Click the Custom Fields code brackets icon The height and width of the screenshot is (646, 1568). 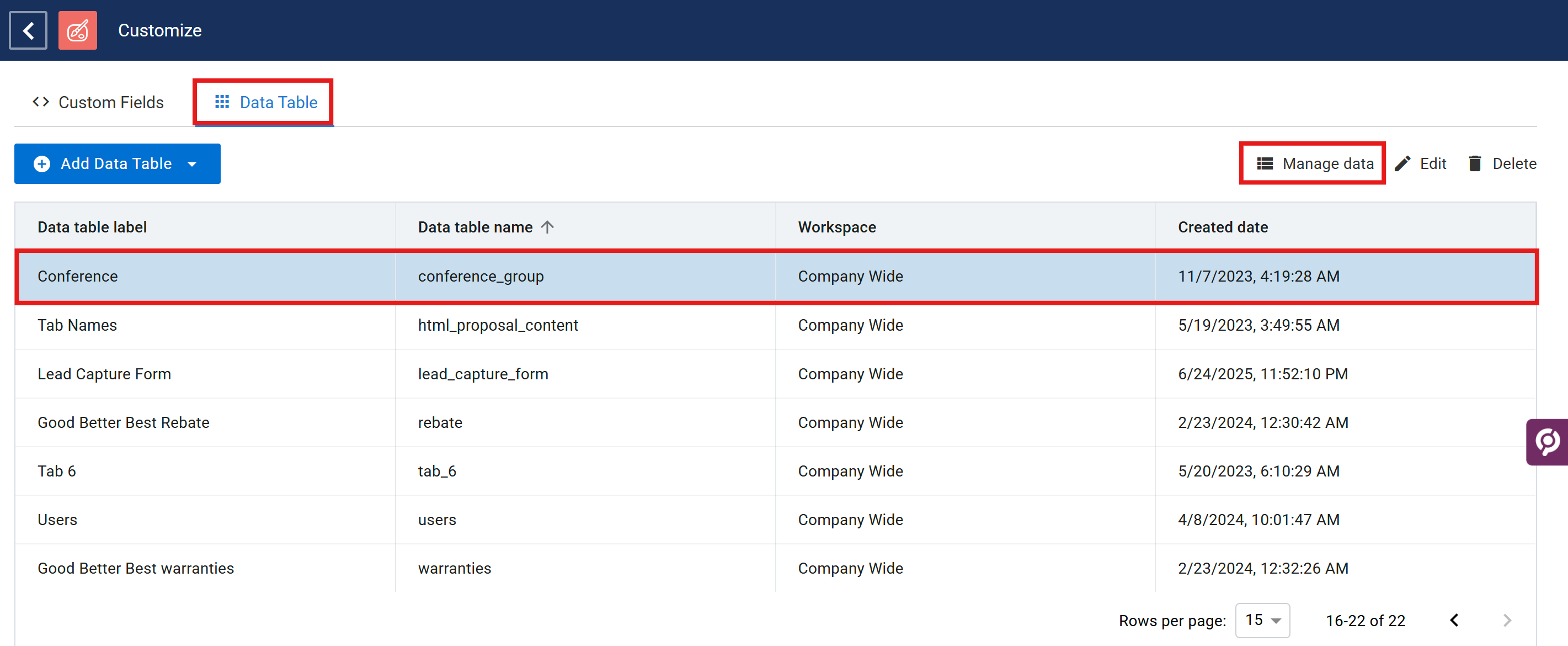click(x=41, y=102)
